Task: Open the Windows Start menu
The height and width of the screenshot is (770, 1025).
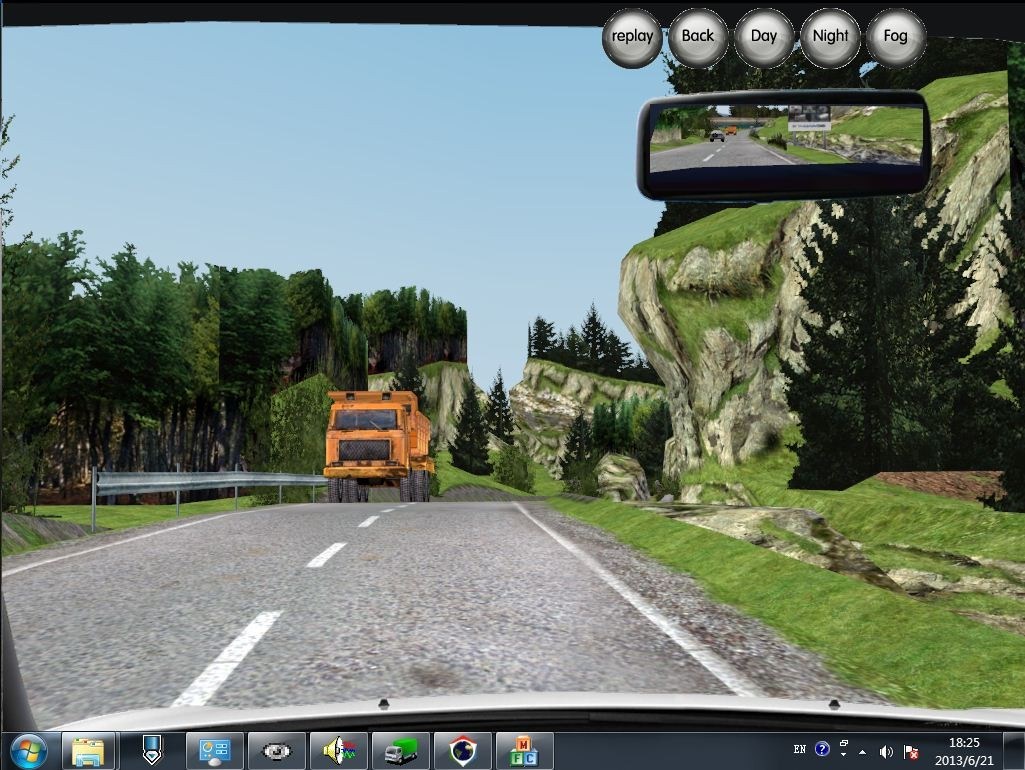Action: pyautogui.click(x=27, y=750)
